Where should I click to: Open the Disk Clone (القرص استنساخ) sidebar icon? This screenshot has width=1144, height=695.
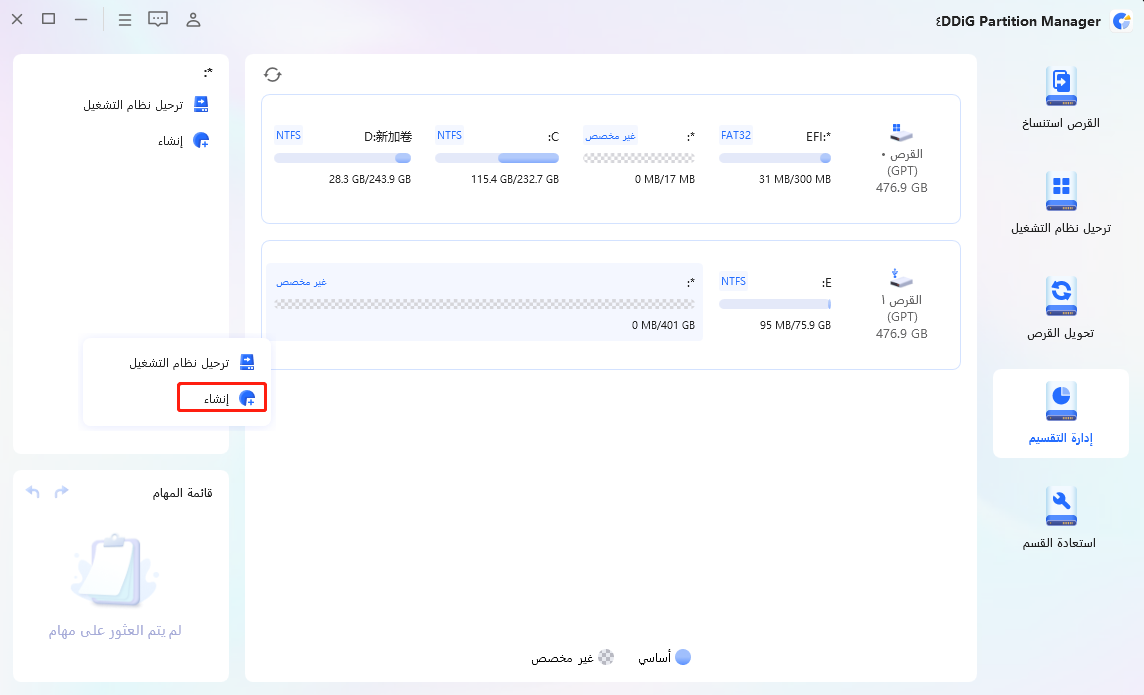click(x=1061, y=88)
